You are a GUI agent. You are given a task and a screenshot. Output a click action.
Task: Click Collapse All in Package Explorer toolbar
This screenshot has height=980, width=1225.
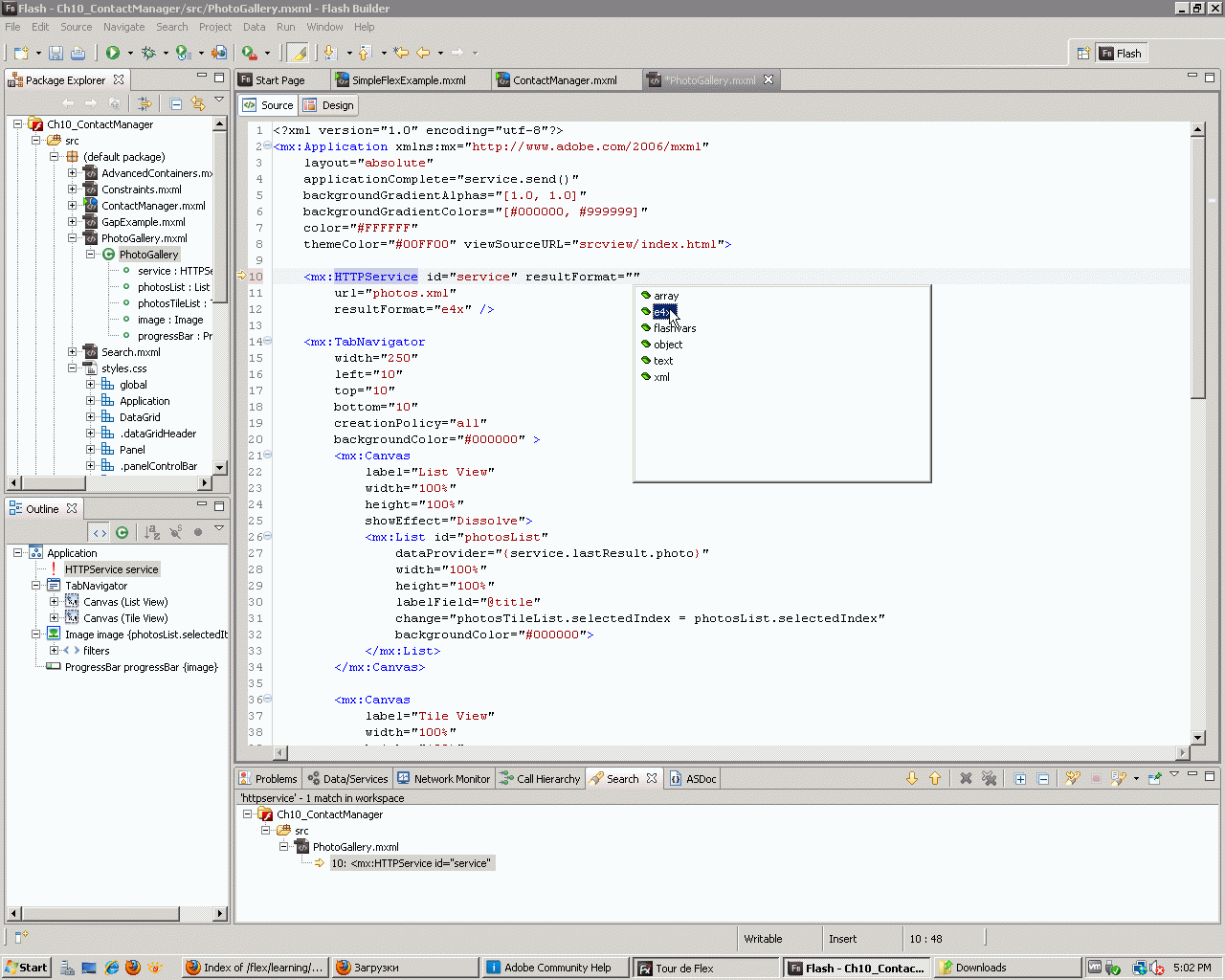click(176, 103)
